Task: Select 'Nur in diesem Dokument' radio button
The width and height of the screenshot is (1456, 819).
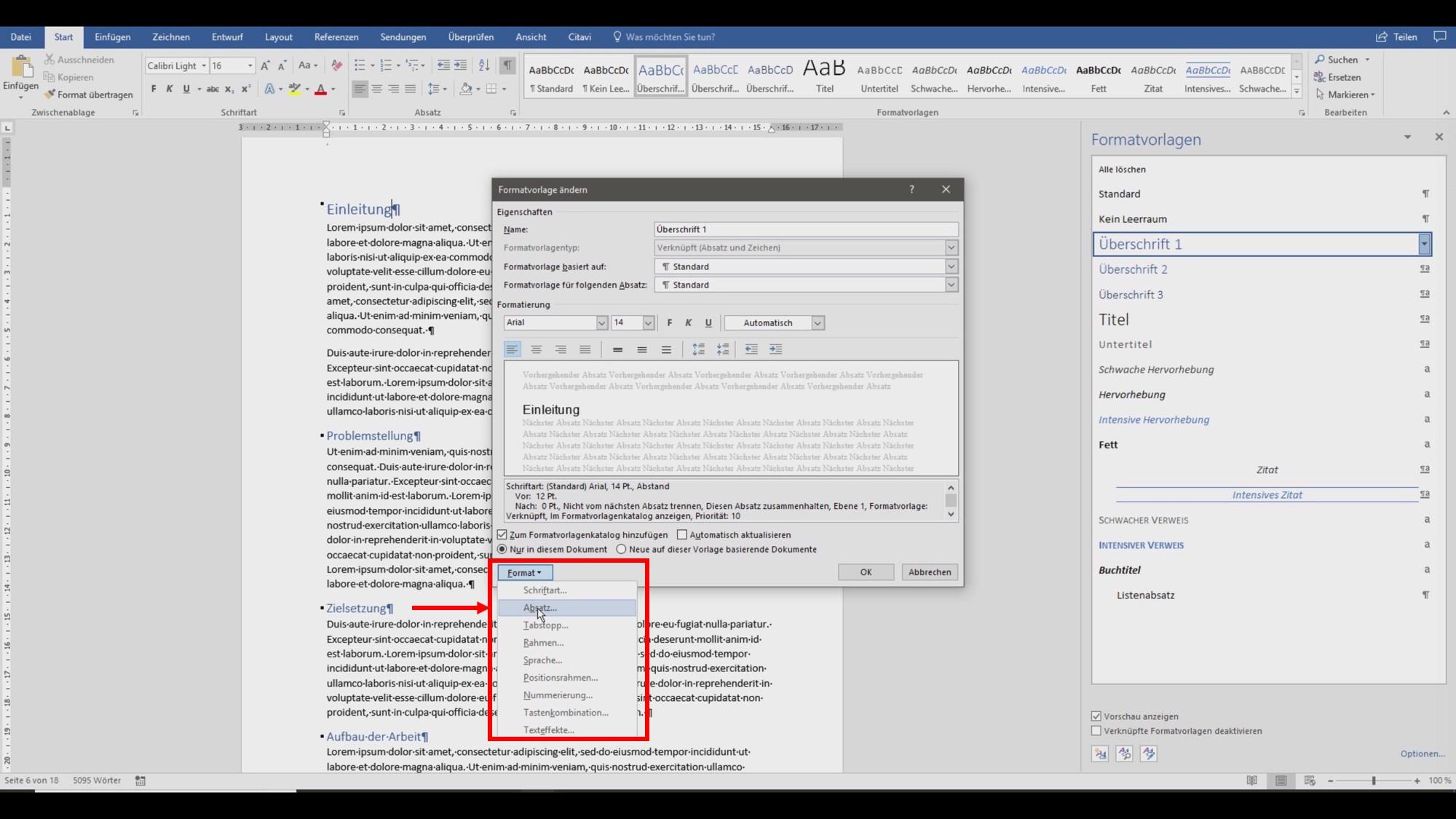Action: pos(502,550)
